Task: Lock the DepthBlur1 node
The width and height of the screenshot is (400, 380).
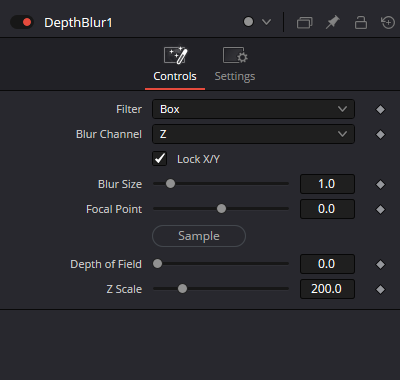Action: click(x=361, y=22)
